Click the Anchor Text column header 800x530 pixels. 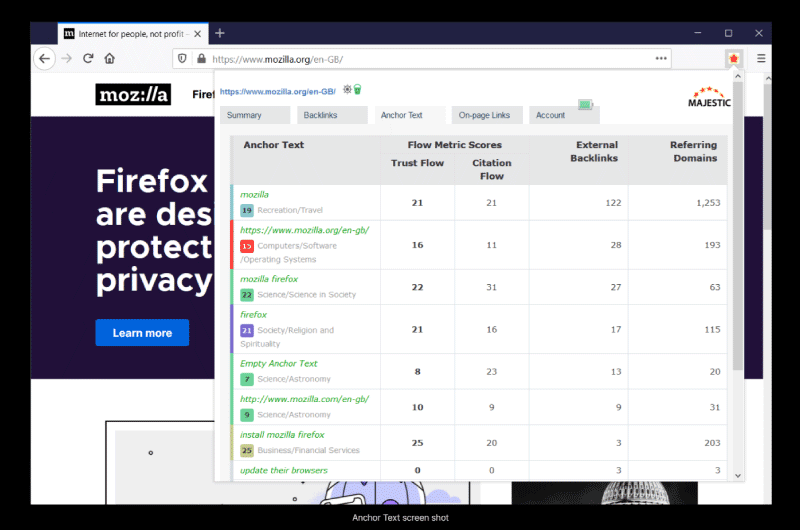273,145
